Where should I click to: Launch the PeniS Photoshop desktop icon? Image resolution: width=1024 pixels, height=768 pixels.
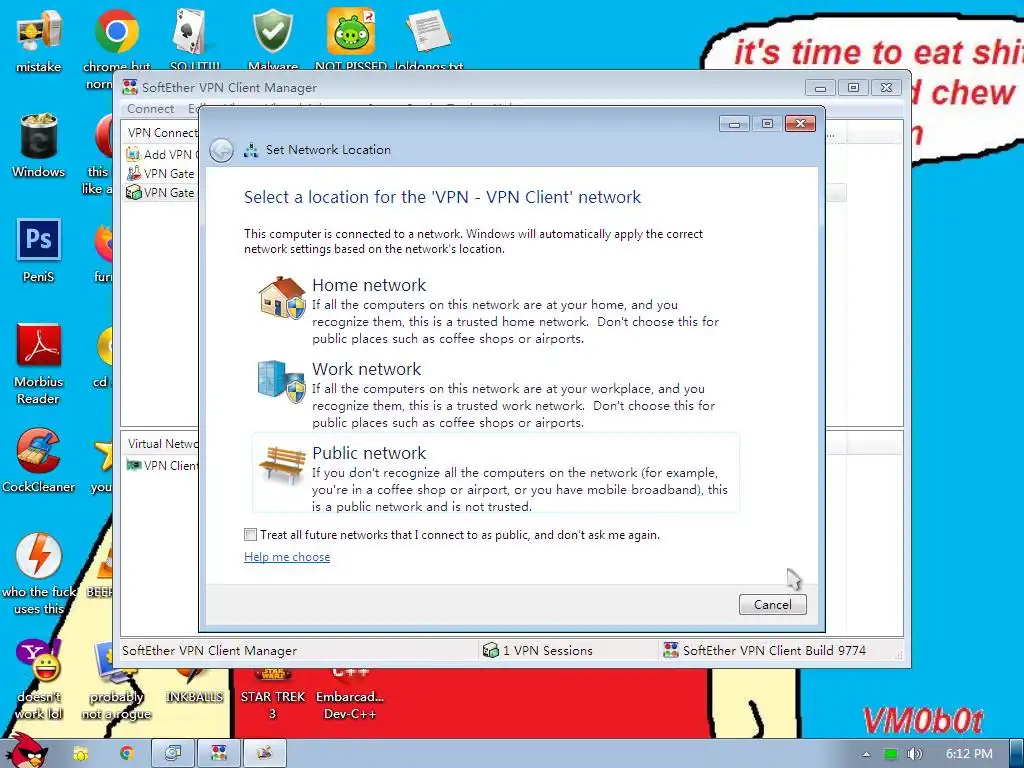coord(39,240)
